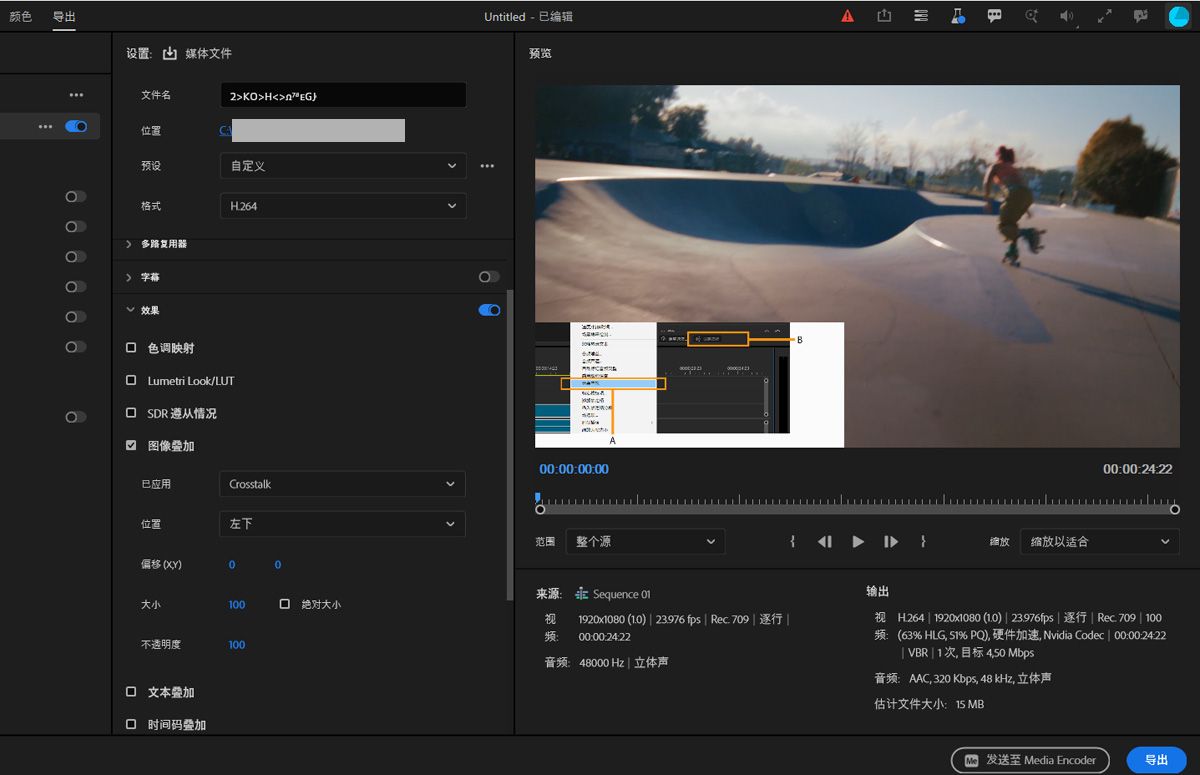Click the 不透明度 value 100
Image resolution: width=1200 pixels, height=775 pixels.
[237, 645]
